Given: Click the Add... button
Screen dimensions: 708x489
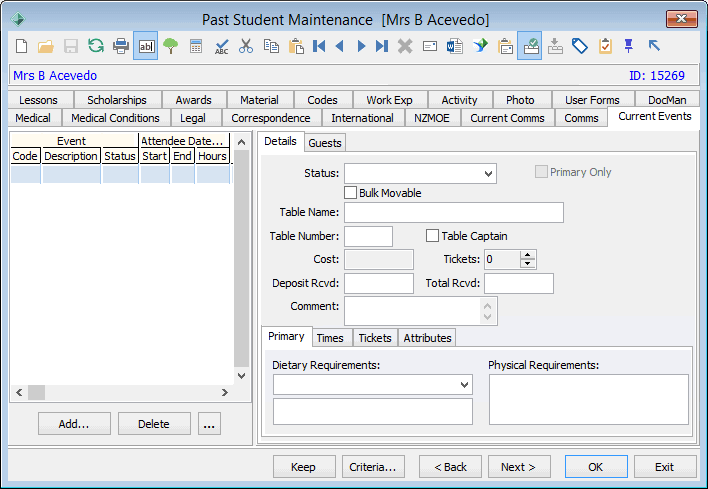Looking at the screenshot, I should point(74,424).
